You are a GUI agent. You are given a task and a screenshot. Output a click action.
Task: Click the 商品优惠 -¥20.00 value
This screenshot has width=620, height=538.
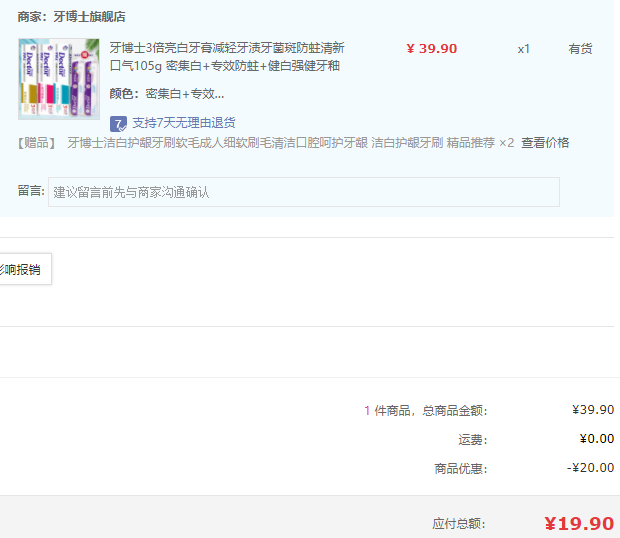point(590,468)
